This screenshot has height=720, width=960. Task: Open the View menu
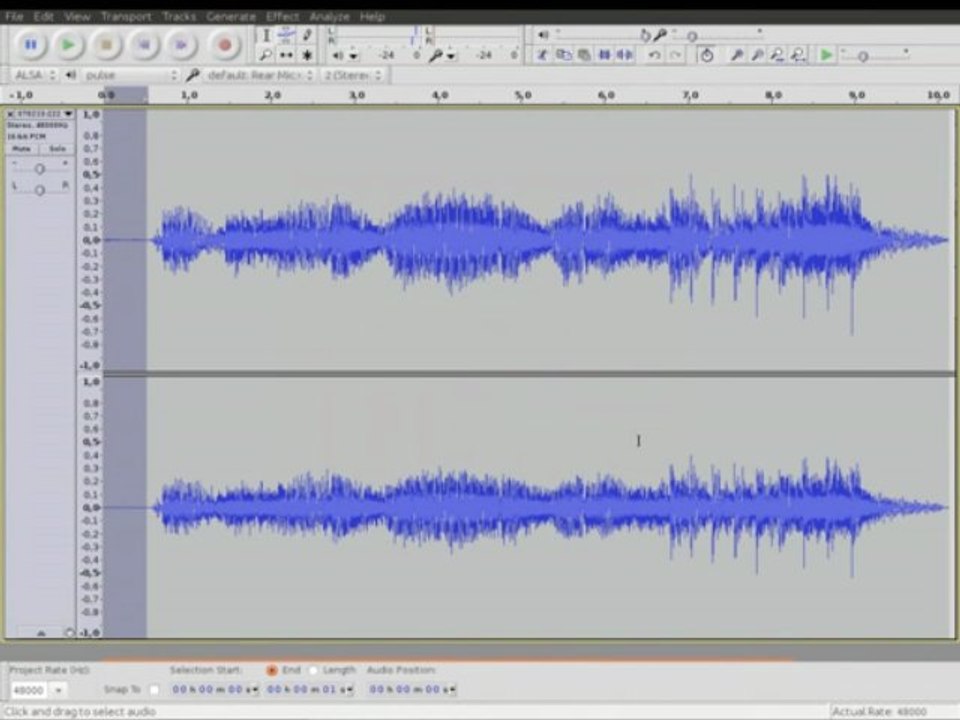[77, 17]
